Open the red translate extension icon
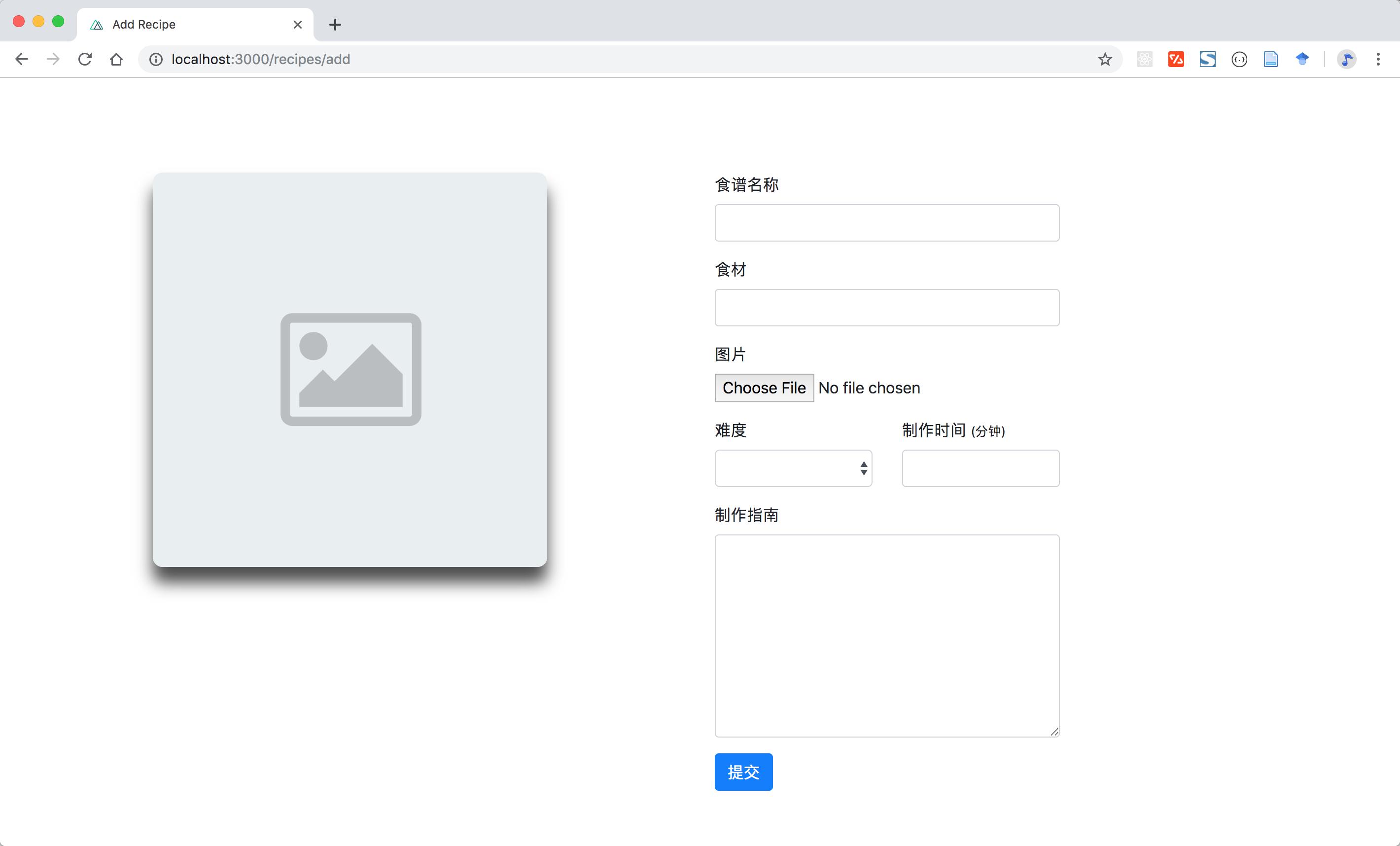This screenshot has height=846, width=1400. tap(1176, 59)
